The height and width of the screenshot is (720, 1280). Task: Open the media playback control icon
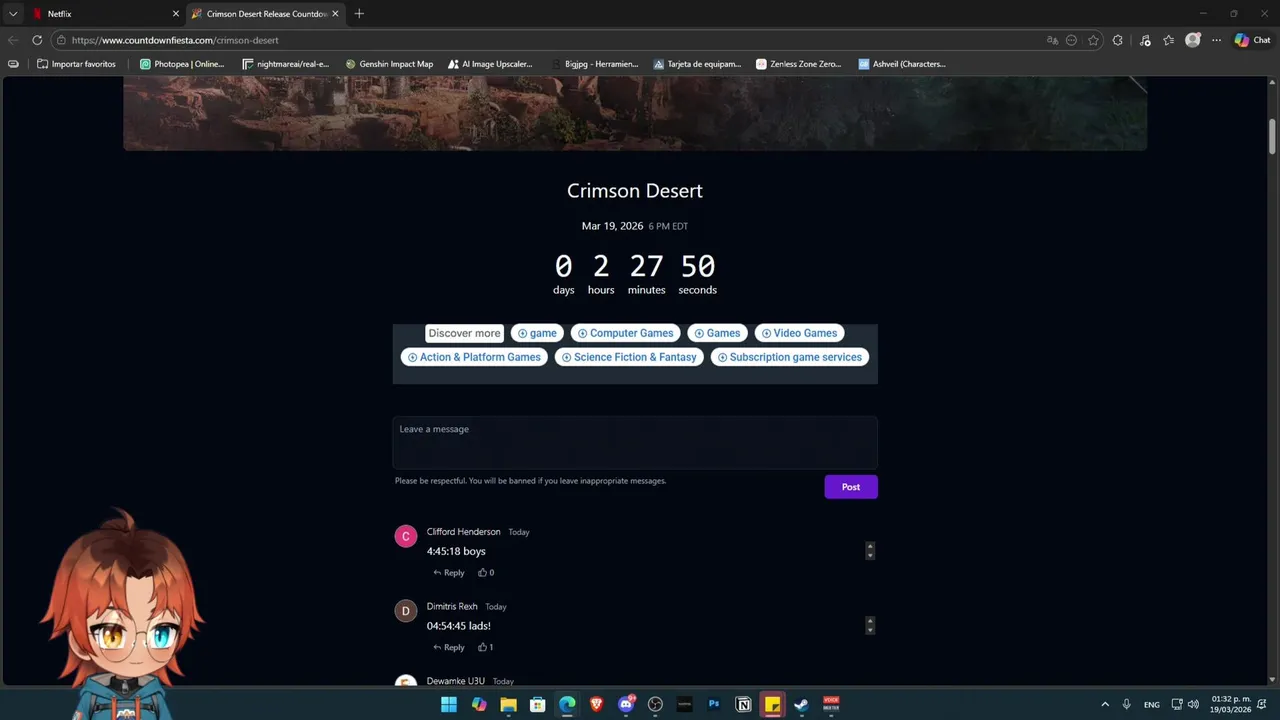click(x=1144, y=40)
